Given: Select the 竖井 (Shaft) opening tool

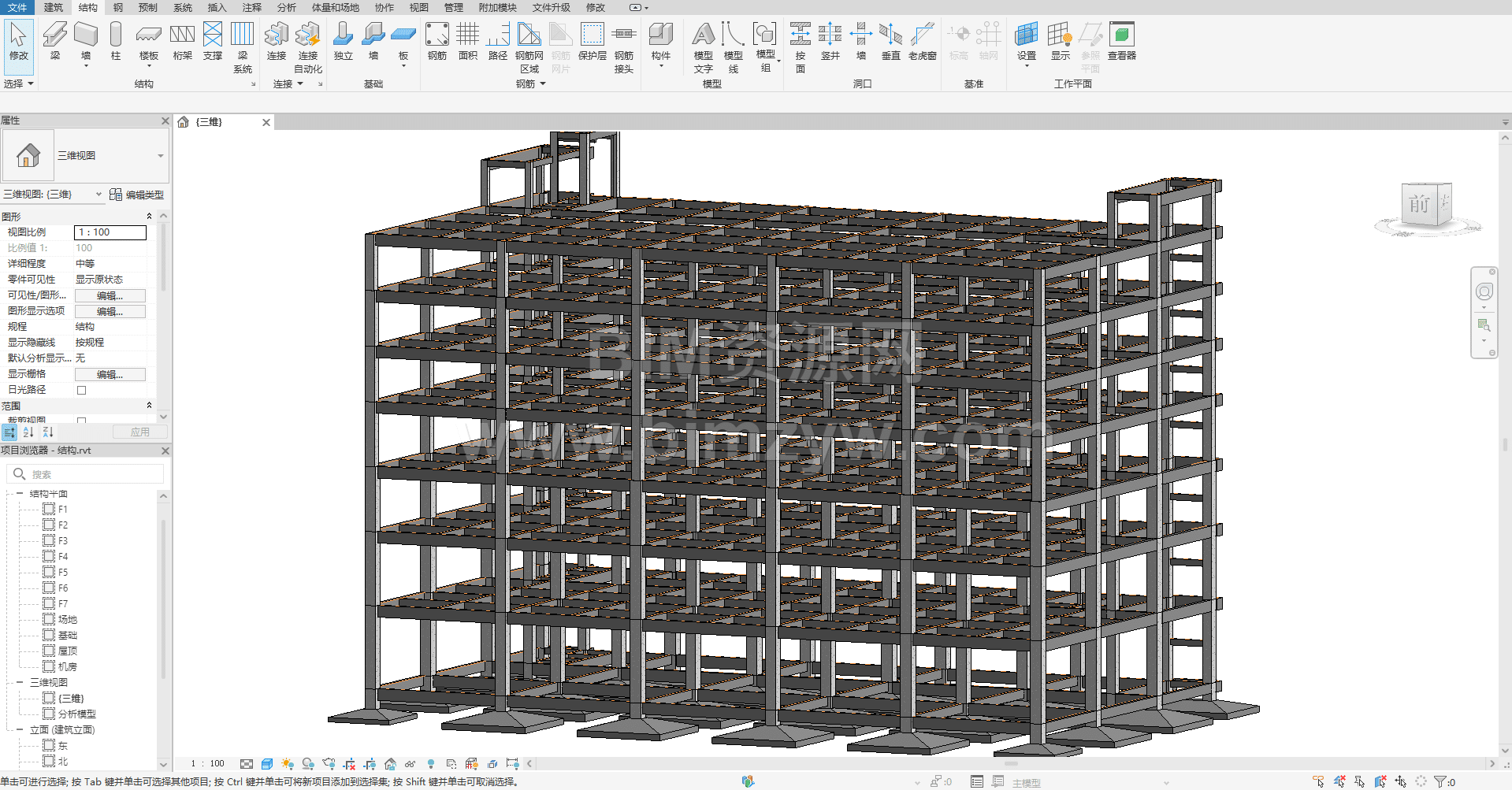Looking at the screenshot, I should click(x=830, y=35).
